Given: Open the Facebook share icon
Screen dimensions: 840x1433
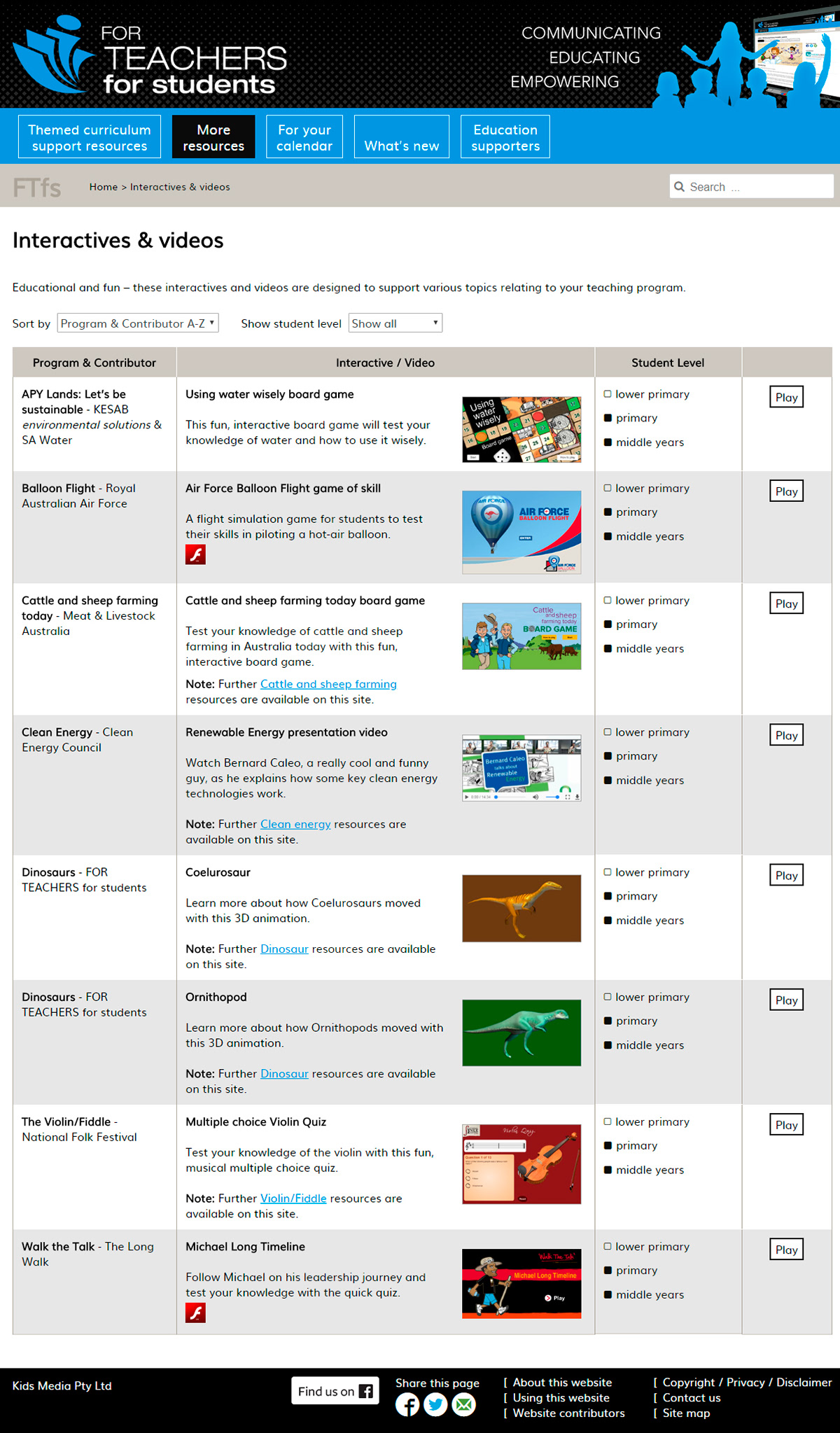Looking at the screenshot, I should [x=407, y=1404].
